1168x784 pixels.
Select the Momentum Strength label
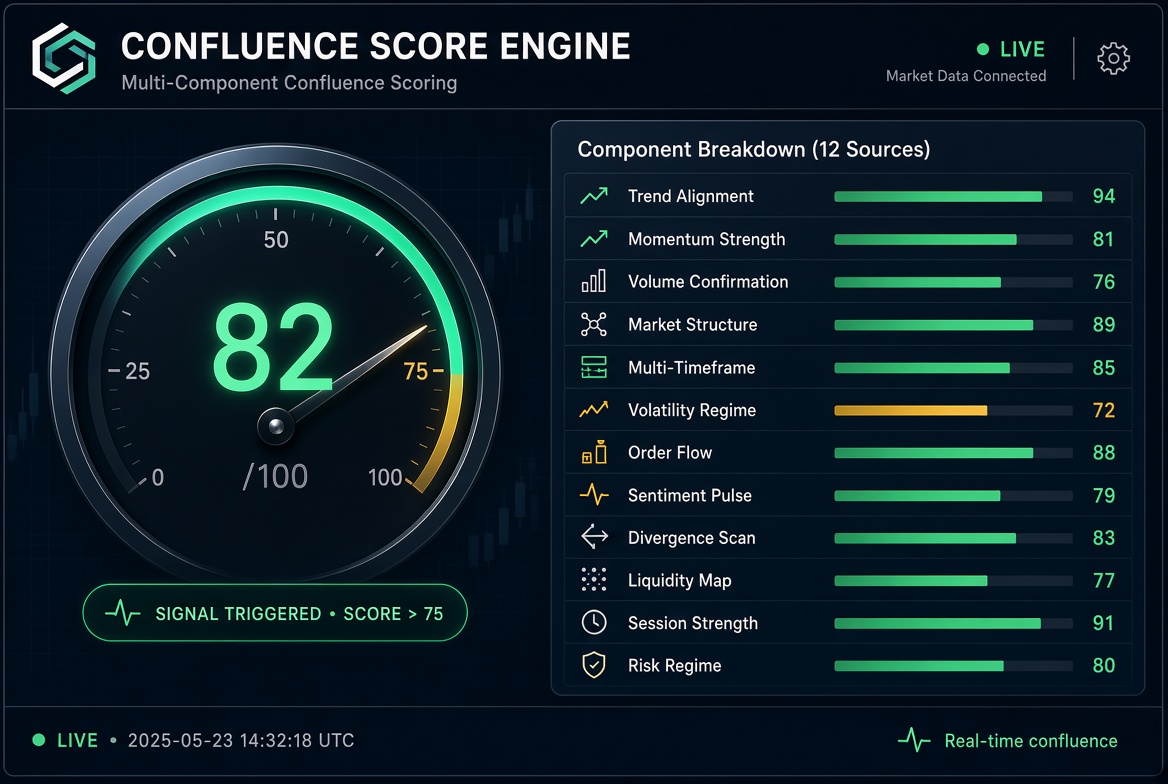click(x=706, y=239)
